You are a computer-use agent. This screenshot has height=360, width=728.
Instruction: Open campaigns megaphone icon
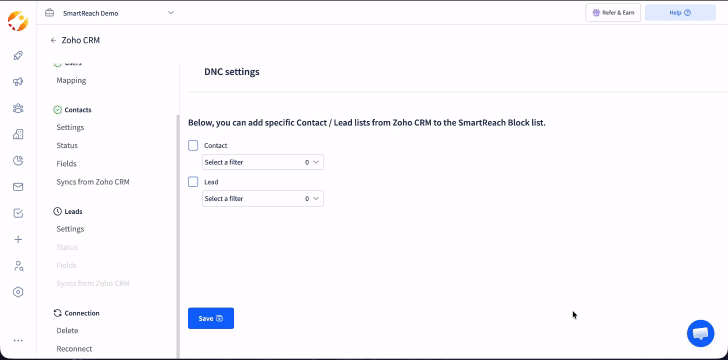point(18,82)
